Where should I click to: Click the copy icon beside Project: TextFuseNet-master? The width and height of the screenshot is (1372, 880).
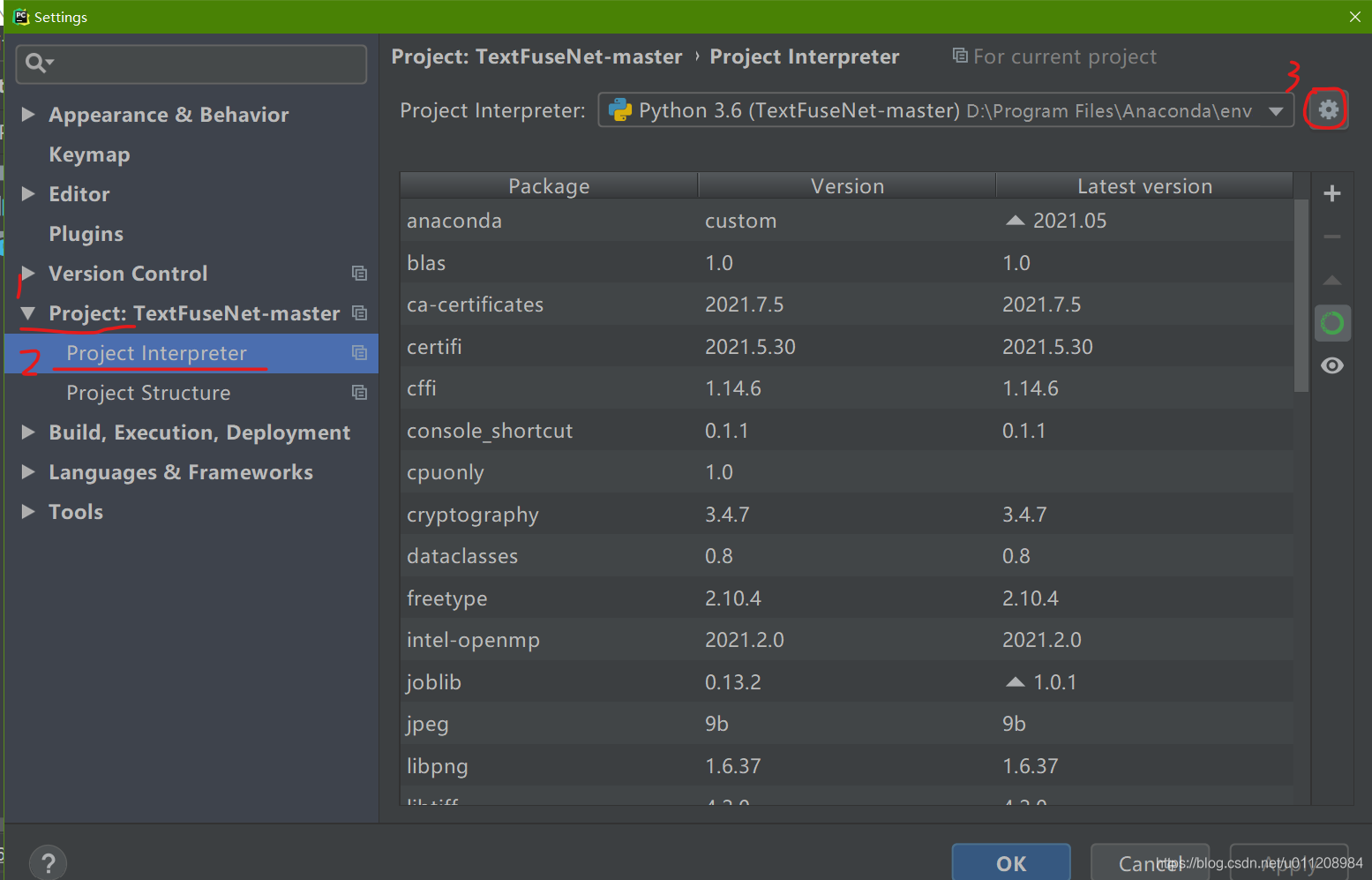359,313
